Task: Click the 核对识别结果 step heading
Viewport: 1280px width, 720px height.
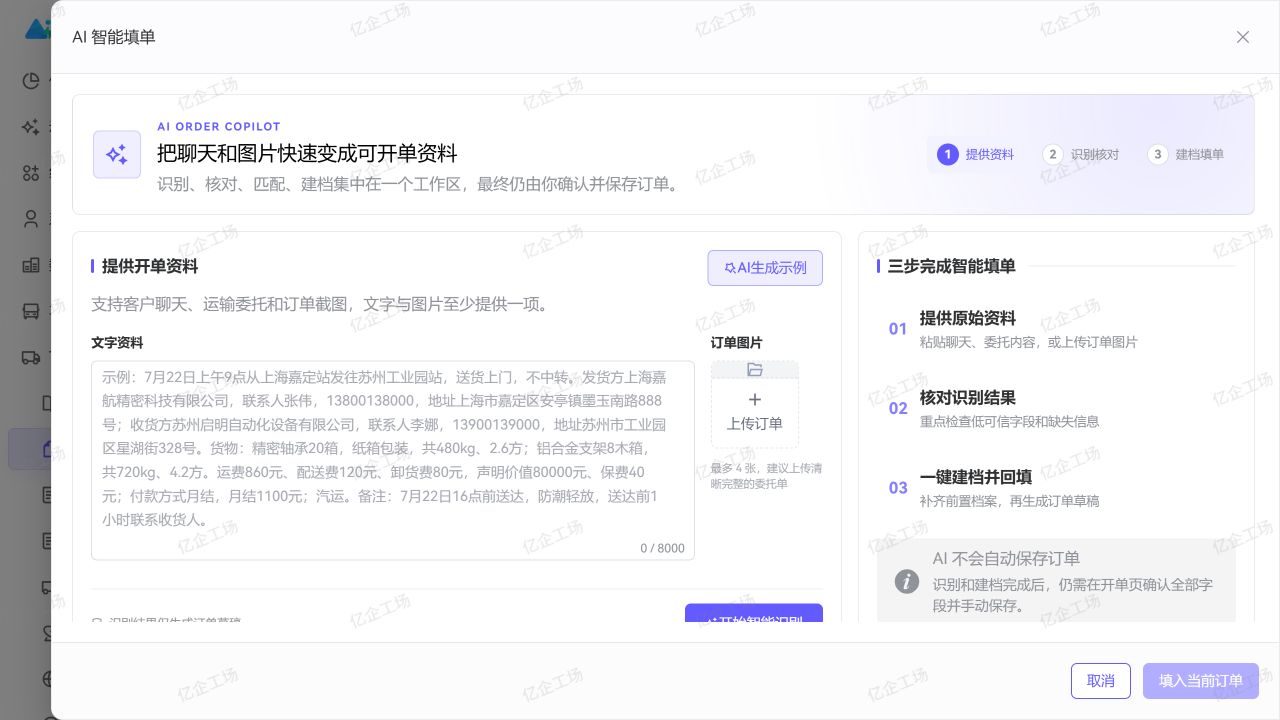Action: [x=968, y=398]
